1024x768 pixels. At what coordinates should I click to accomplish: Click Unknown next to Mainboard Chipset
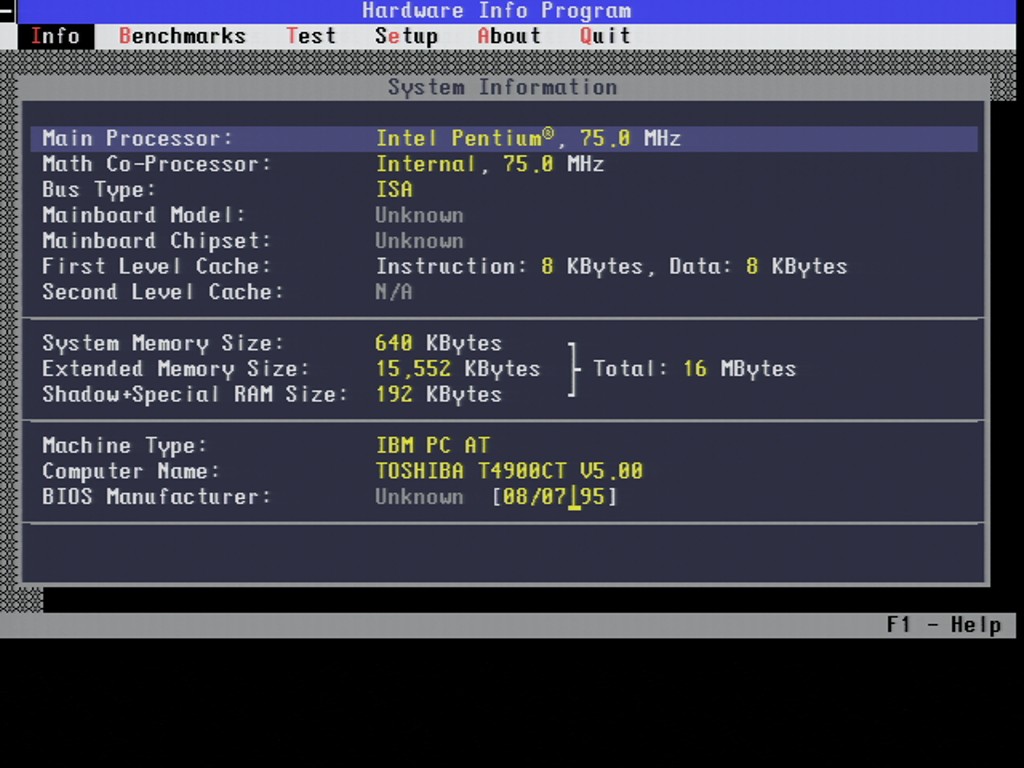pyautogui.click(x=419, y=240)
